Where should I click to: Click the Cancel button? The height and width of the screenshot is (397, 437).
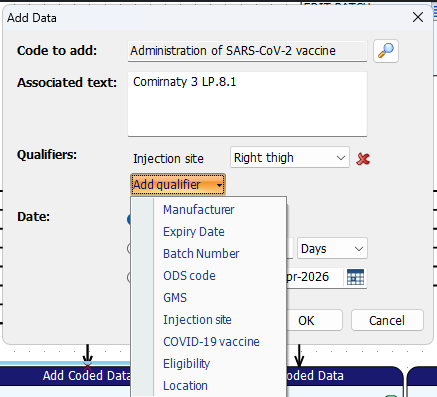coord(387,320)
